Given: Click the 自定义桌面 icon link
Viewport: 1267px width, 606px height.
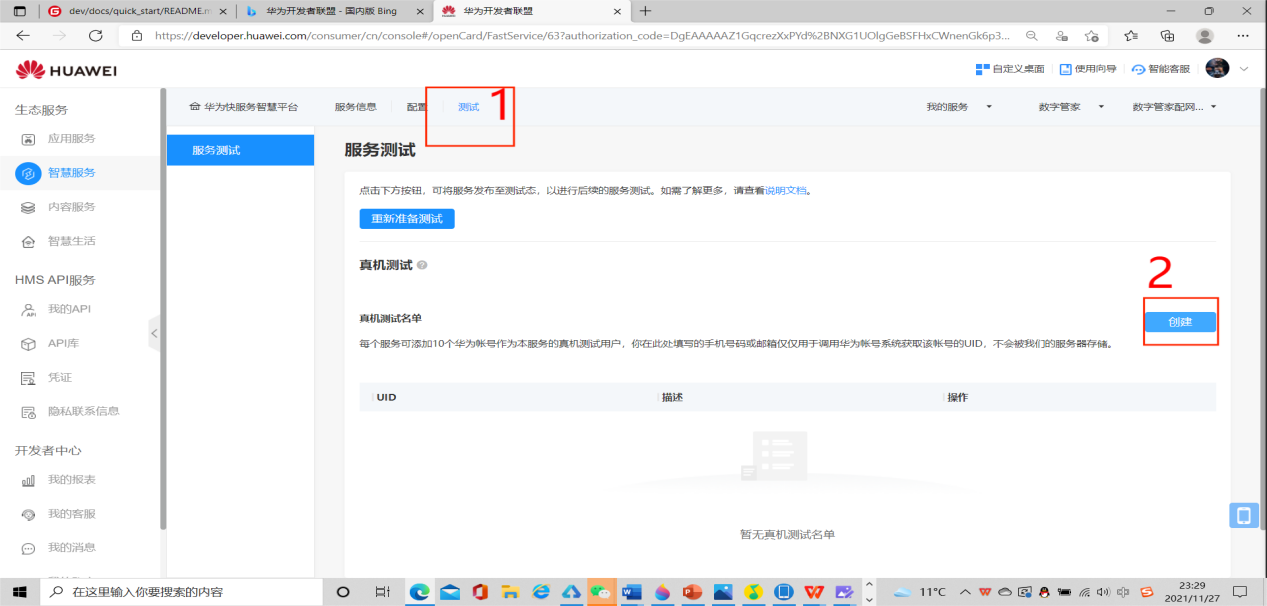Looking at the screenshot, I should 1010,69.
